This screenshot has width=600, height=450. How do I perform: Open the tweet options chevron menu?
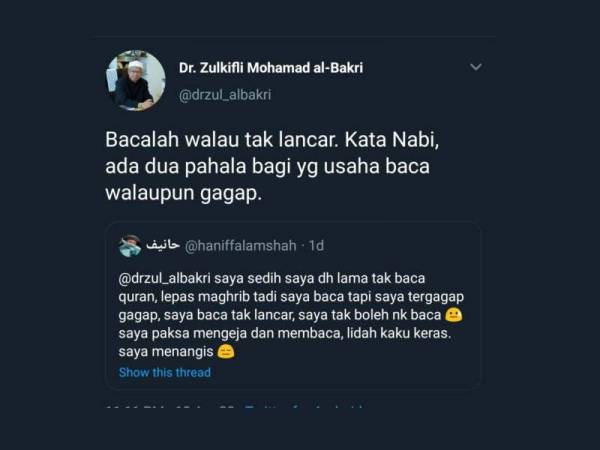(x=476, y=67)
